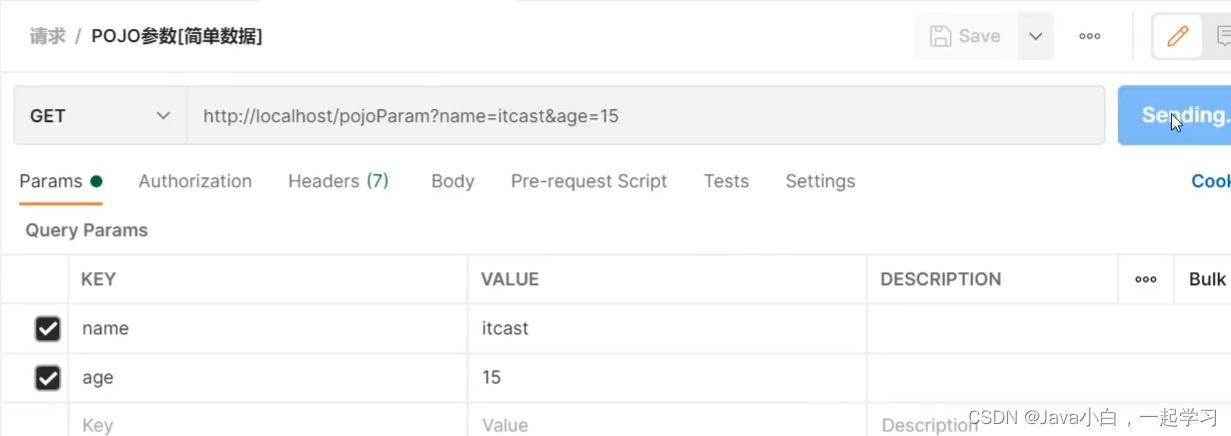Switch to the Authorization tab
Image resolution: width=1231 pixels, height=436 pixels.
[195, 181]
